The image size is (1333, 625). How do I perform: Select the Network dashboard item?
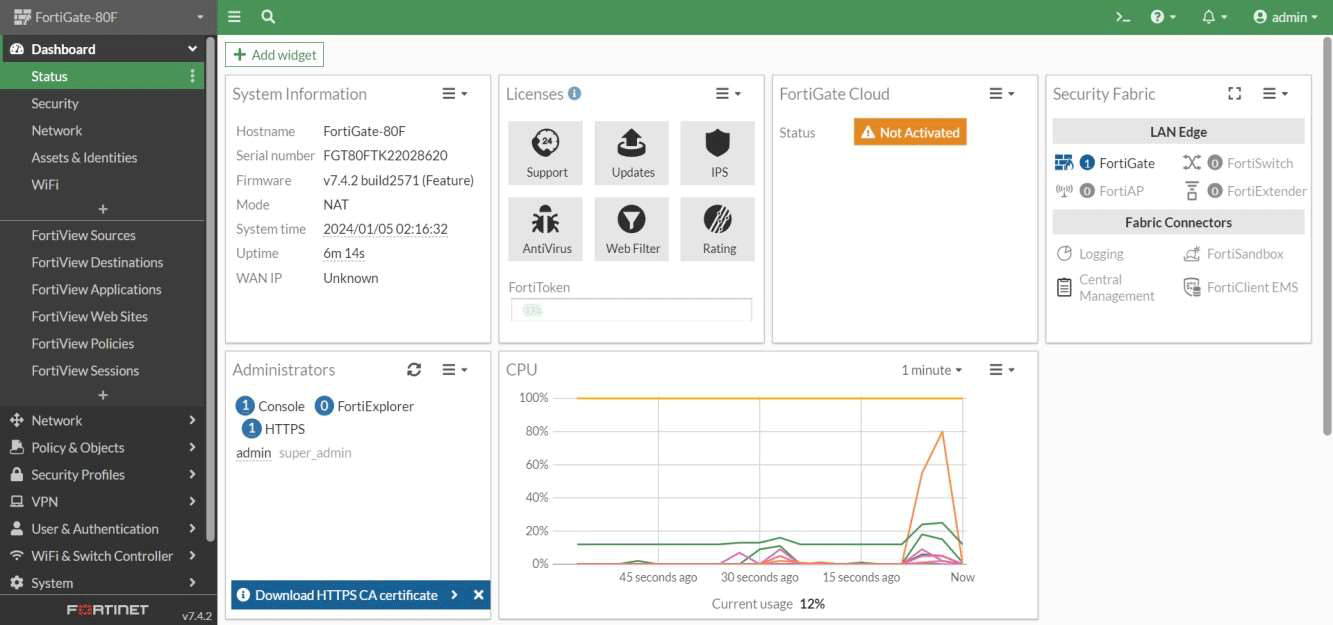point(56,130)
